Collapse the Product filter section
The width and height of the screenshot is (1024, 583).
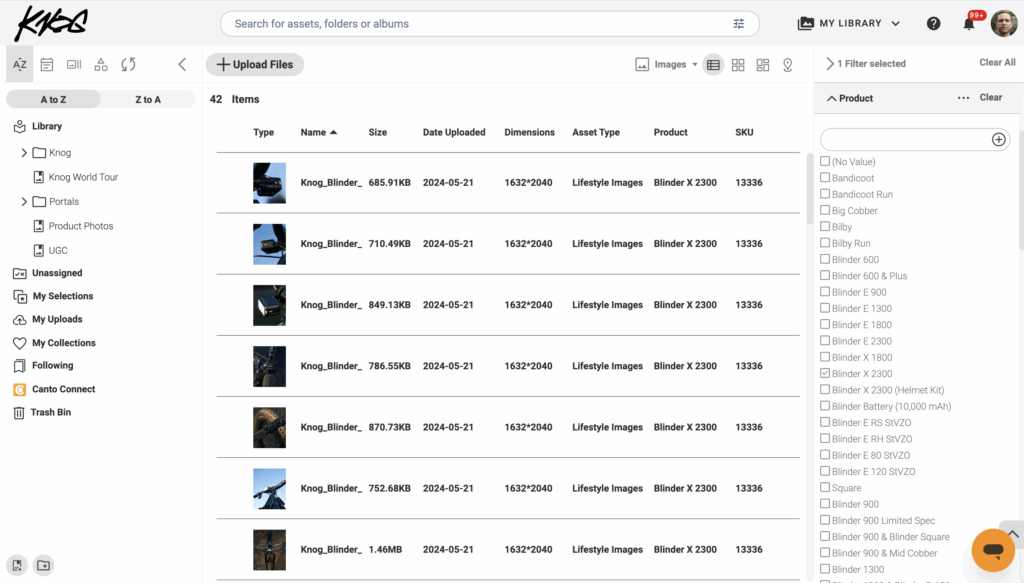tap(832, 96)
